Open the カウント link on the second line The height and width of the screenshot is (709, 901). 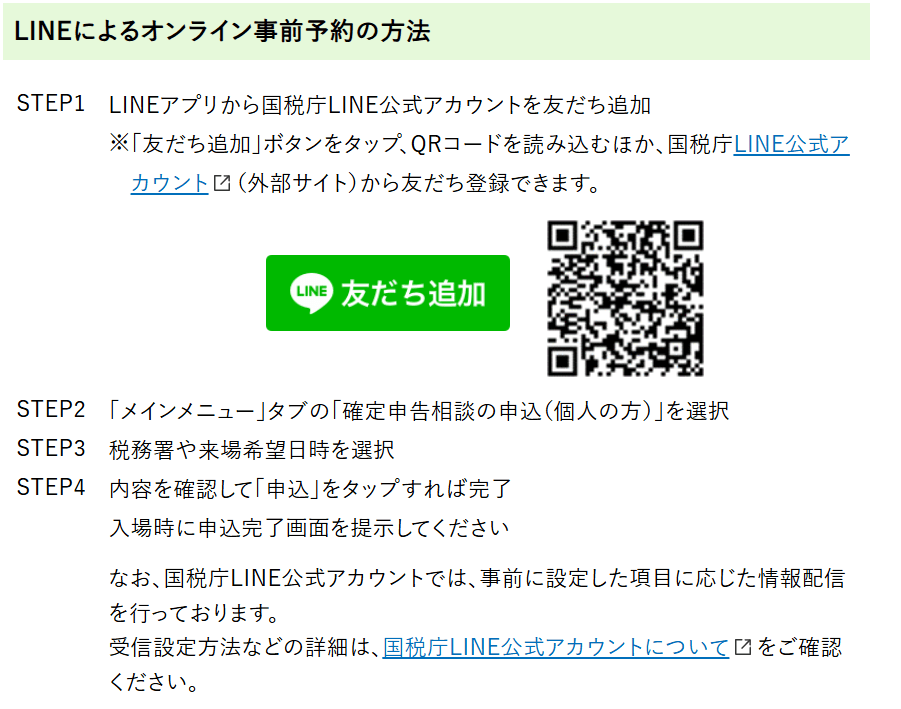[170, 183]
